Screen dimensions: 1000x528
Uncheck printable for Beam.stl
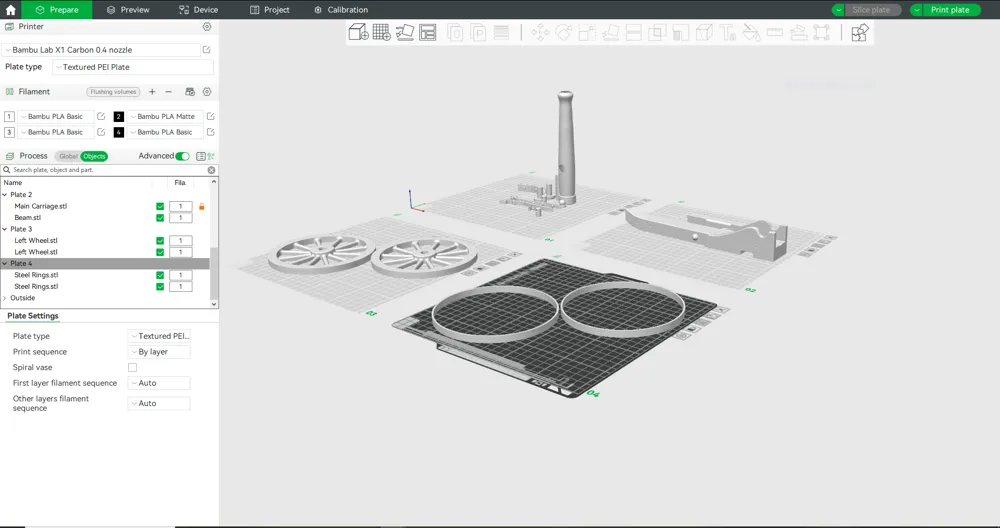pyautogui.click(x=160, y=218)
